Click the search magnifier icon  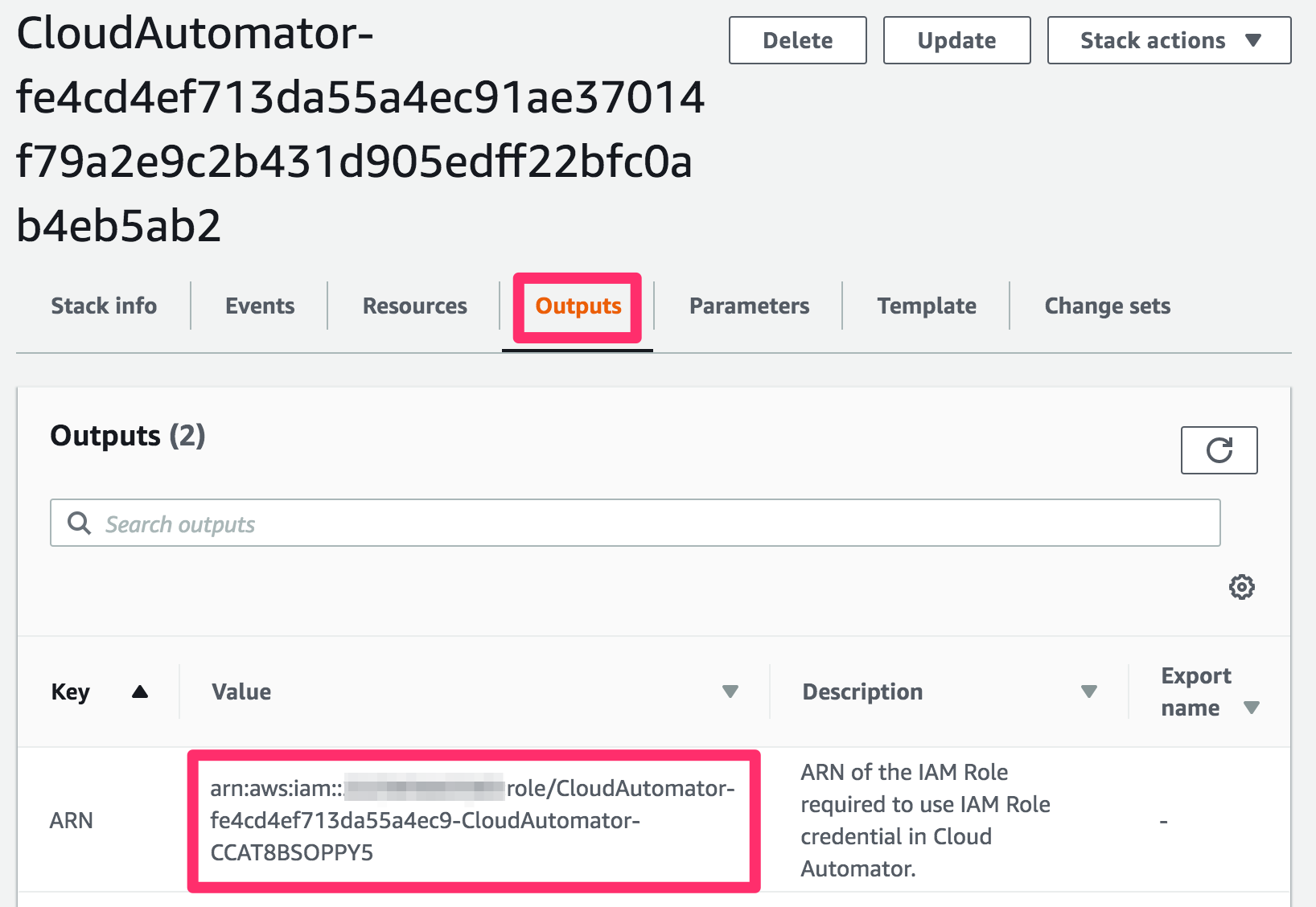[x=79, y=523]
